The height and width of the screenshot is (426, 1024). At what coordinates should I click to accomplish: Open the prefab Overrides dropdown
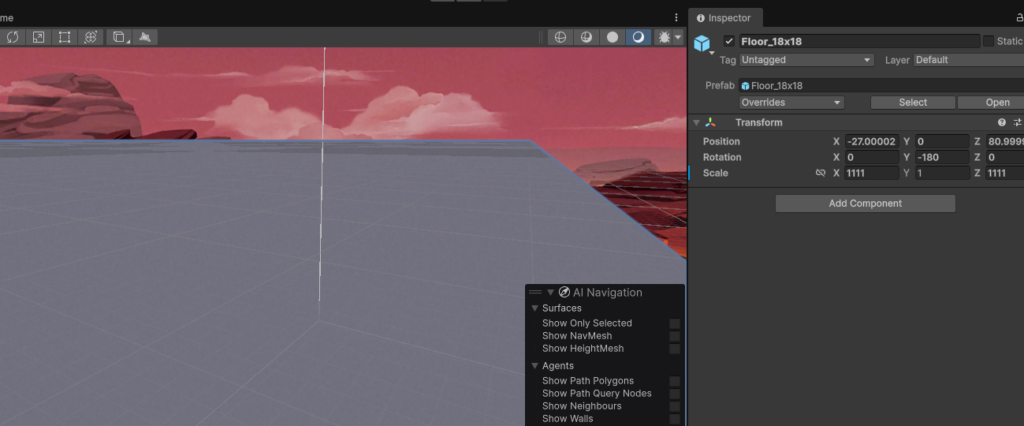(x=791, y=102)
